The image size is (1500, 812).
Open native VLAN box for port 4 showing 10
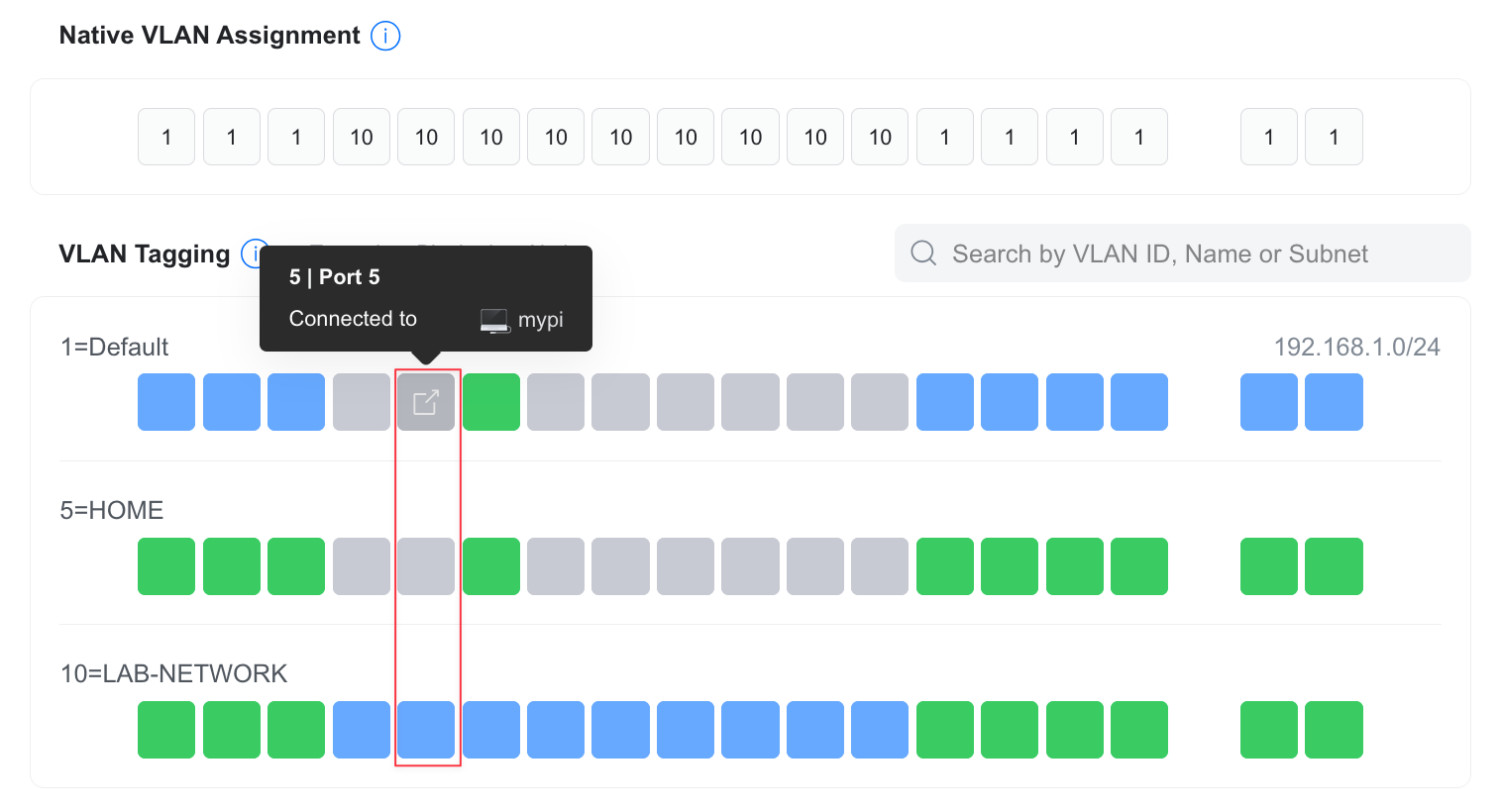point(362,137)
